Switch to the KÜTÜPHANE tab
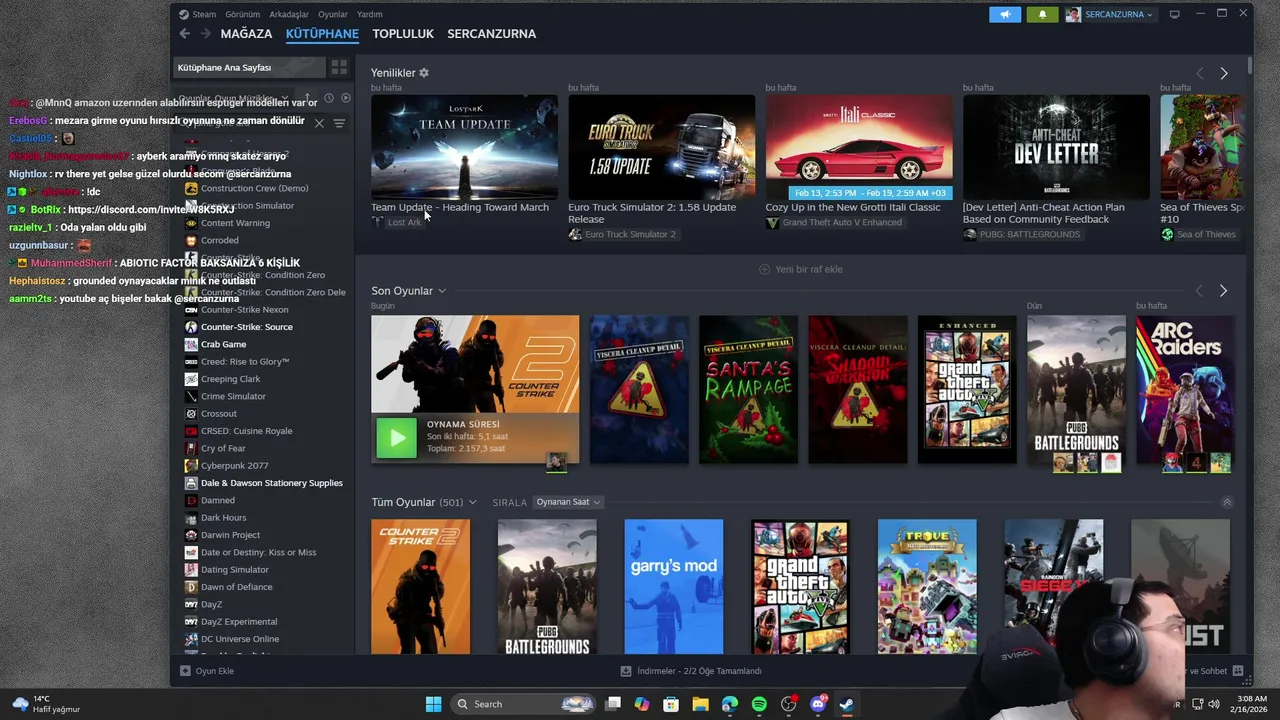 point(322,34)
